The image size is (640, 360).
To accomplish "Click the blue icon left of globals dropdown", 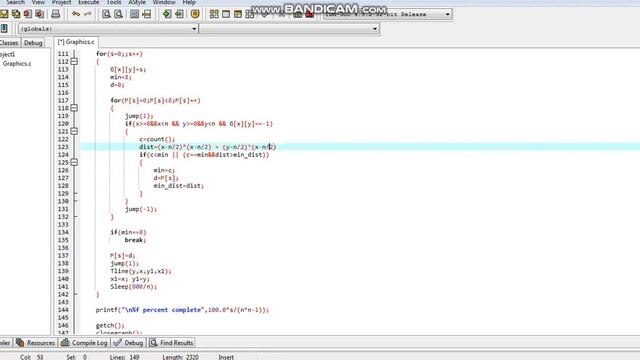I will tap(4, 29).
